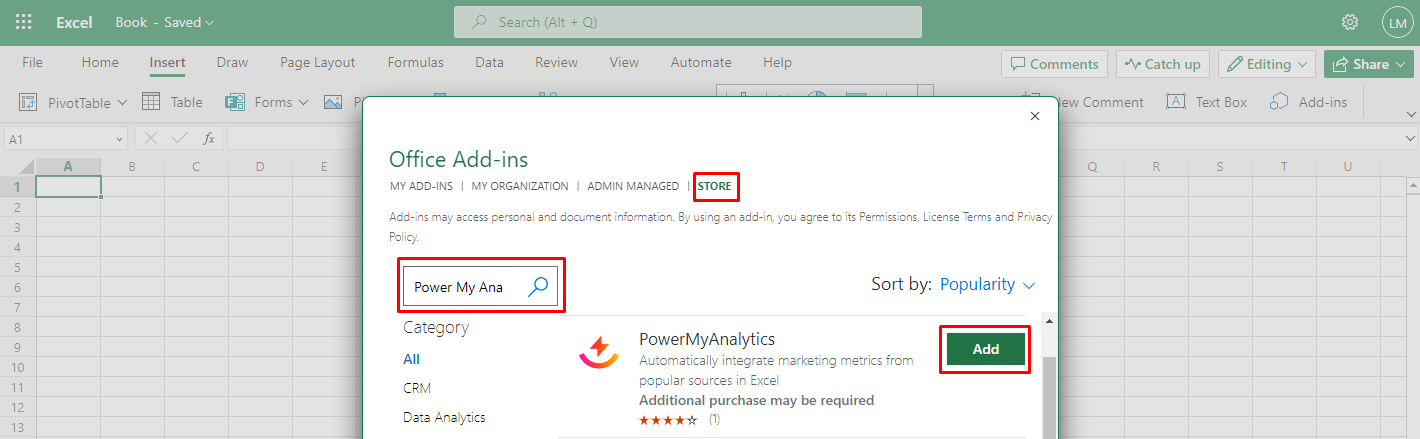Insert a Text Box
Image resolution: width=1420 pixels, height=439 pixels.
click(1207, 102)
